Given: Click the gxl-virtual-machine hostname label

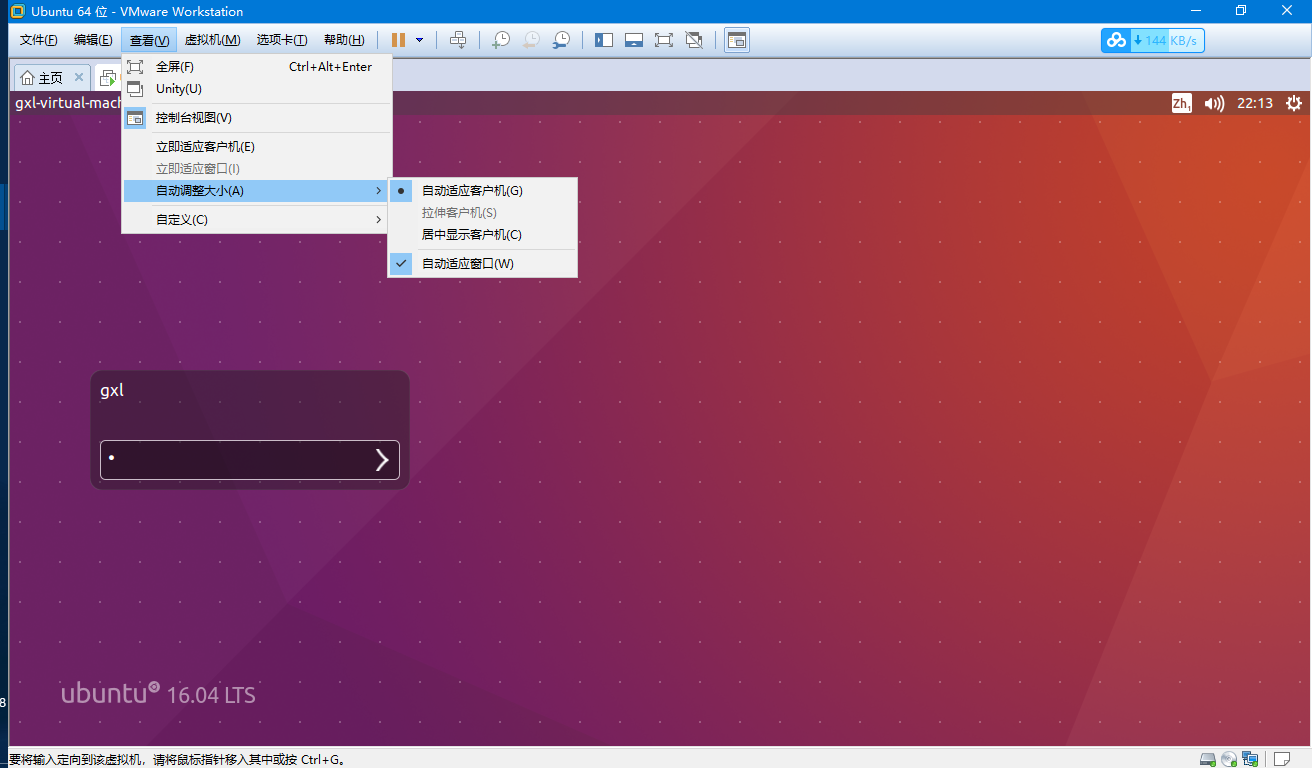Looking at the screenshot, I should click(68, 103).
